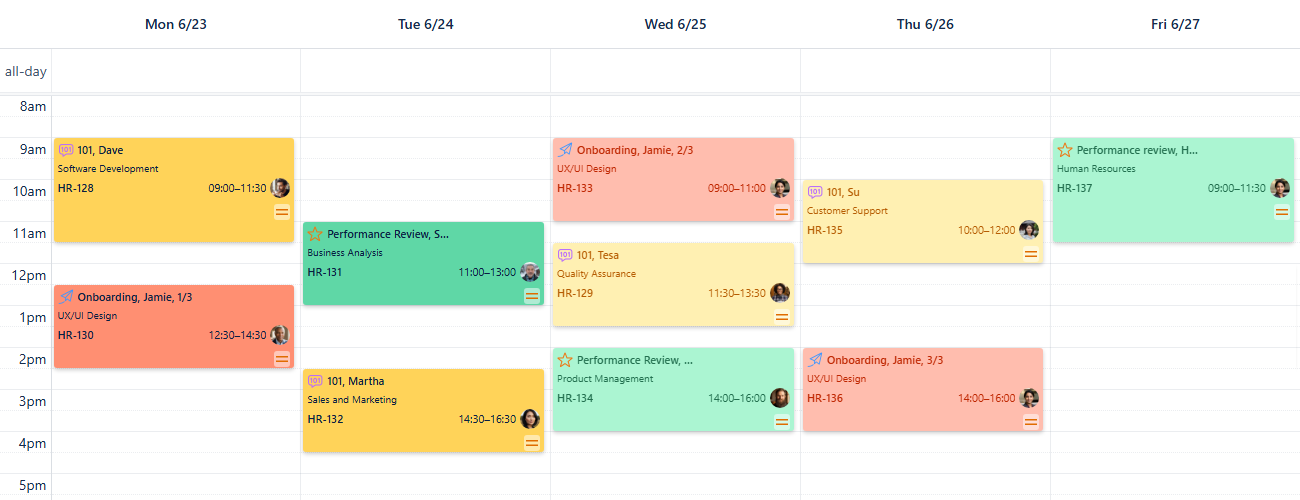Click the medium priority icon on HR-128 card
The height and width of the screenshot is (500, 1300).
(x=282, y=211)
